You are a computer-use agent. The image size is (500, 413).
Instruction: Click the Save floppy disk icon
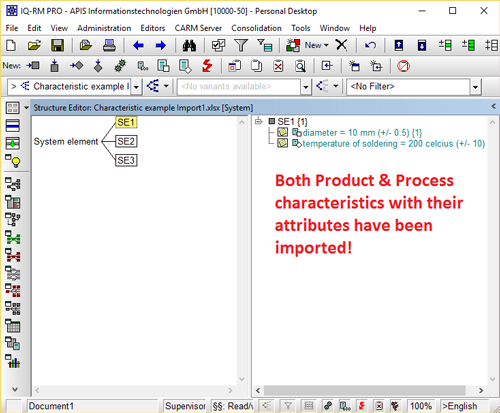[x=57, y=45]
